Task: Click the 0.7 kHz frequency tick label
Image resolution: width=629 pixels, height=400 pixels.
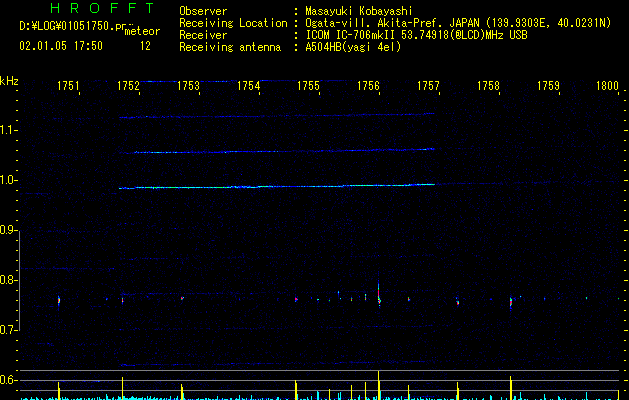Action: [x=8, y=330]
